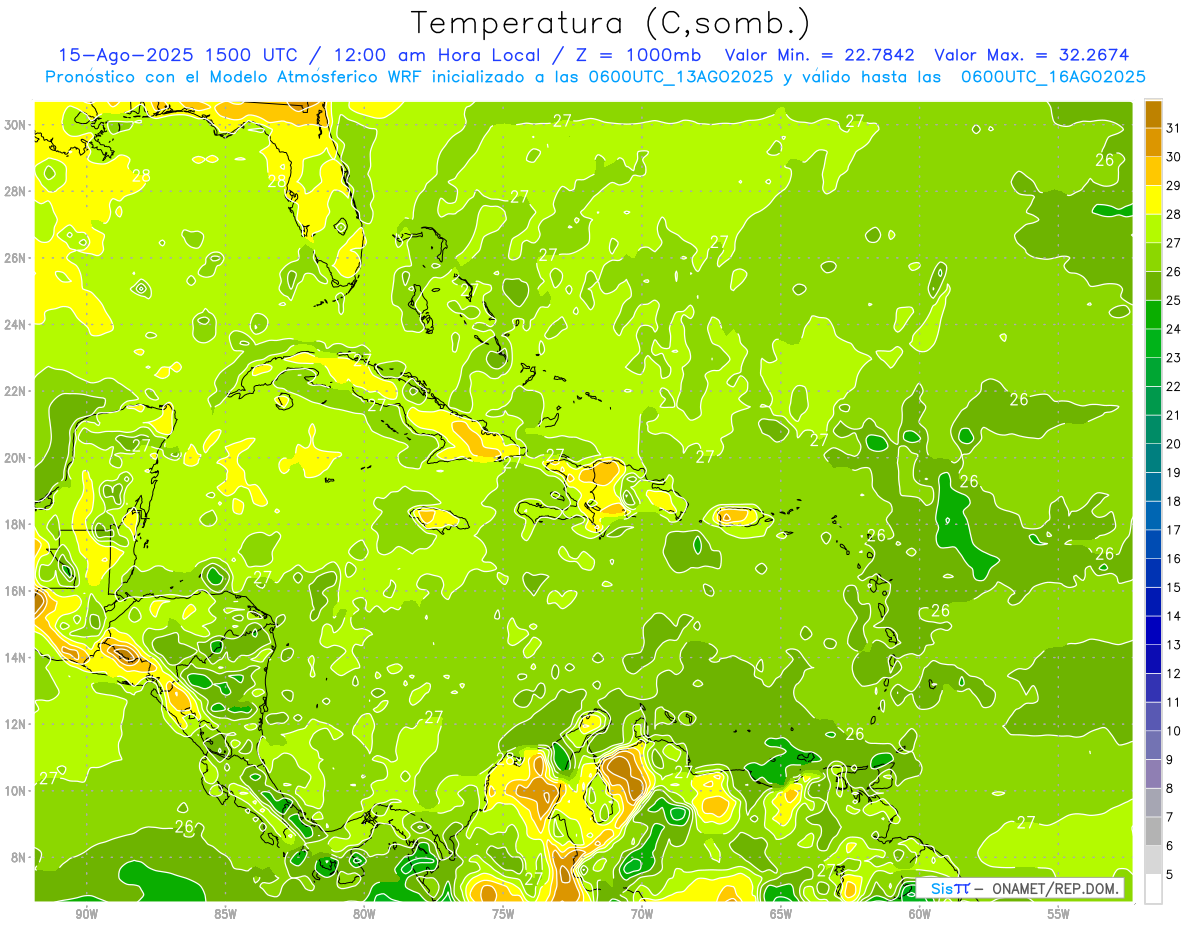Click the dark blue swatch between 12 and 13

[1153, 659]
